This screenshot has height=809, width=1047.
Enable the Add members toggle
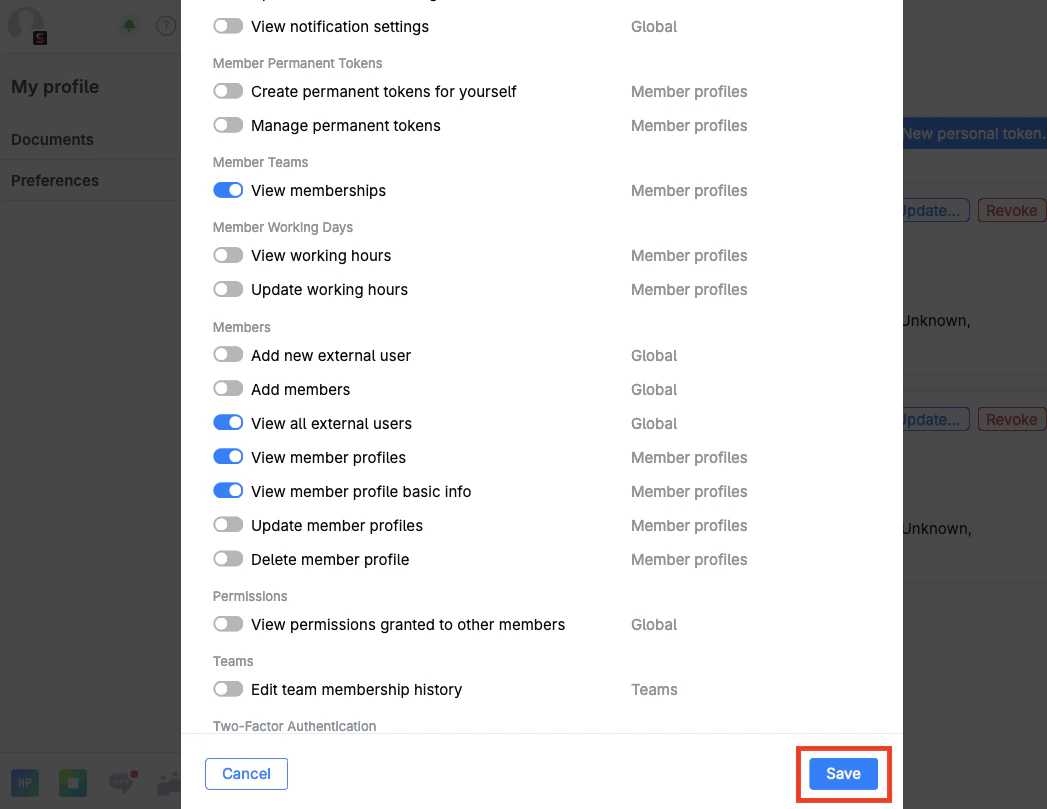[228, 389]
